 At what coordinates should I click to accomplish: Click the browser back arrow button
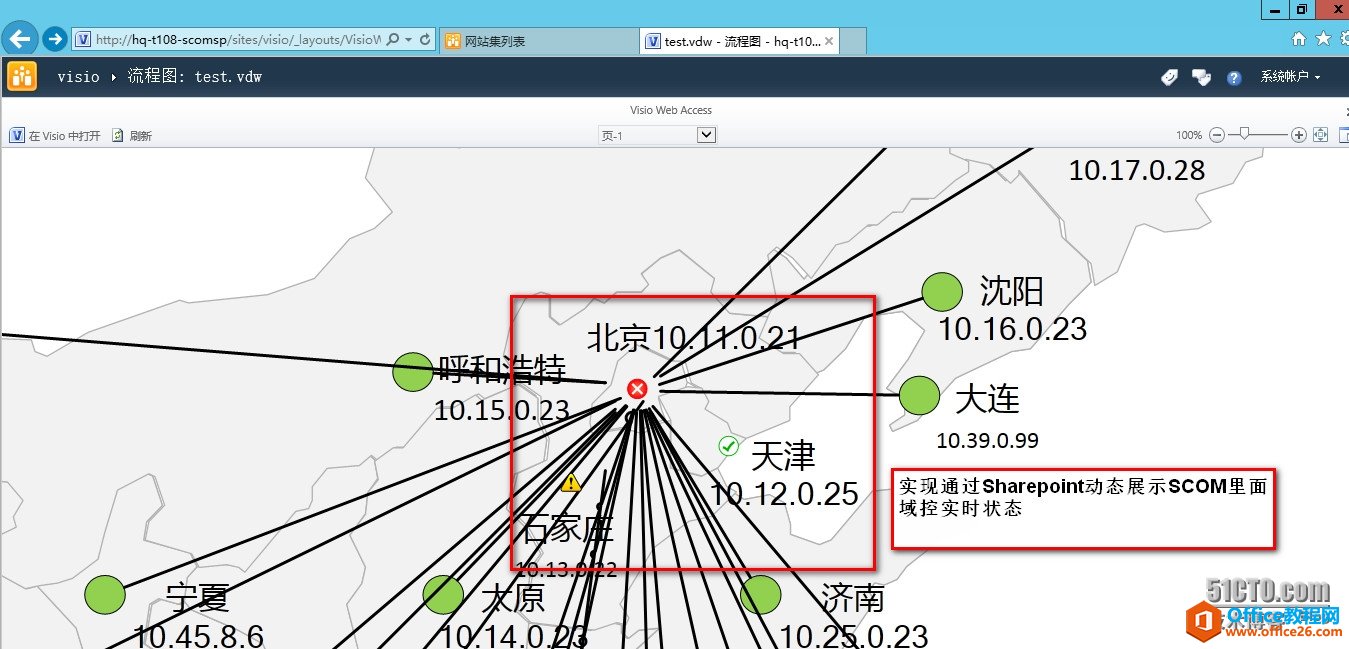pos(21,40)
